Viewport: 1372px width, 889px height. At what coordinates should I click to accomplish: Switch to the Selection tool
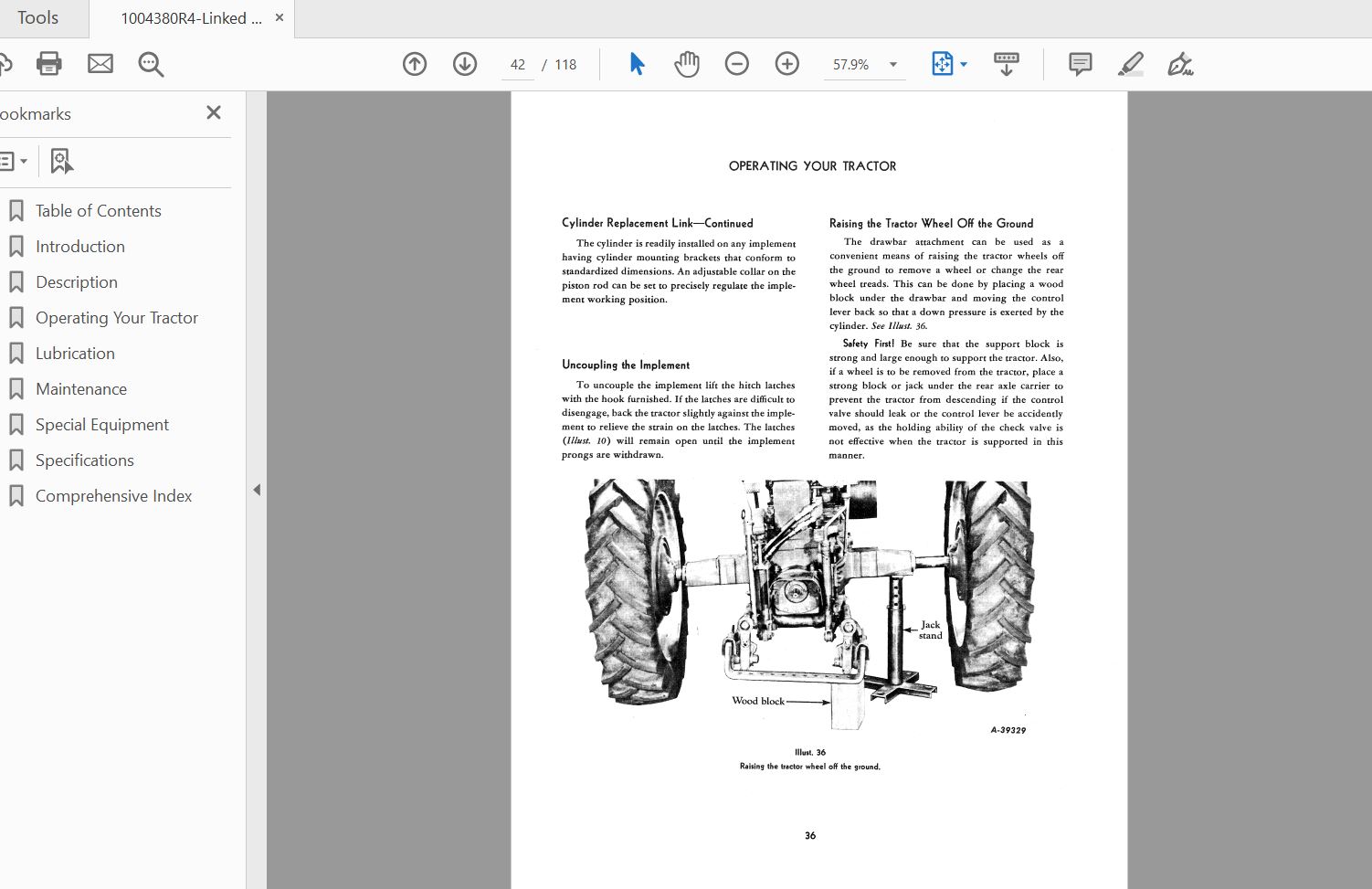(x=637, y=64)
